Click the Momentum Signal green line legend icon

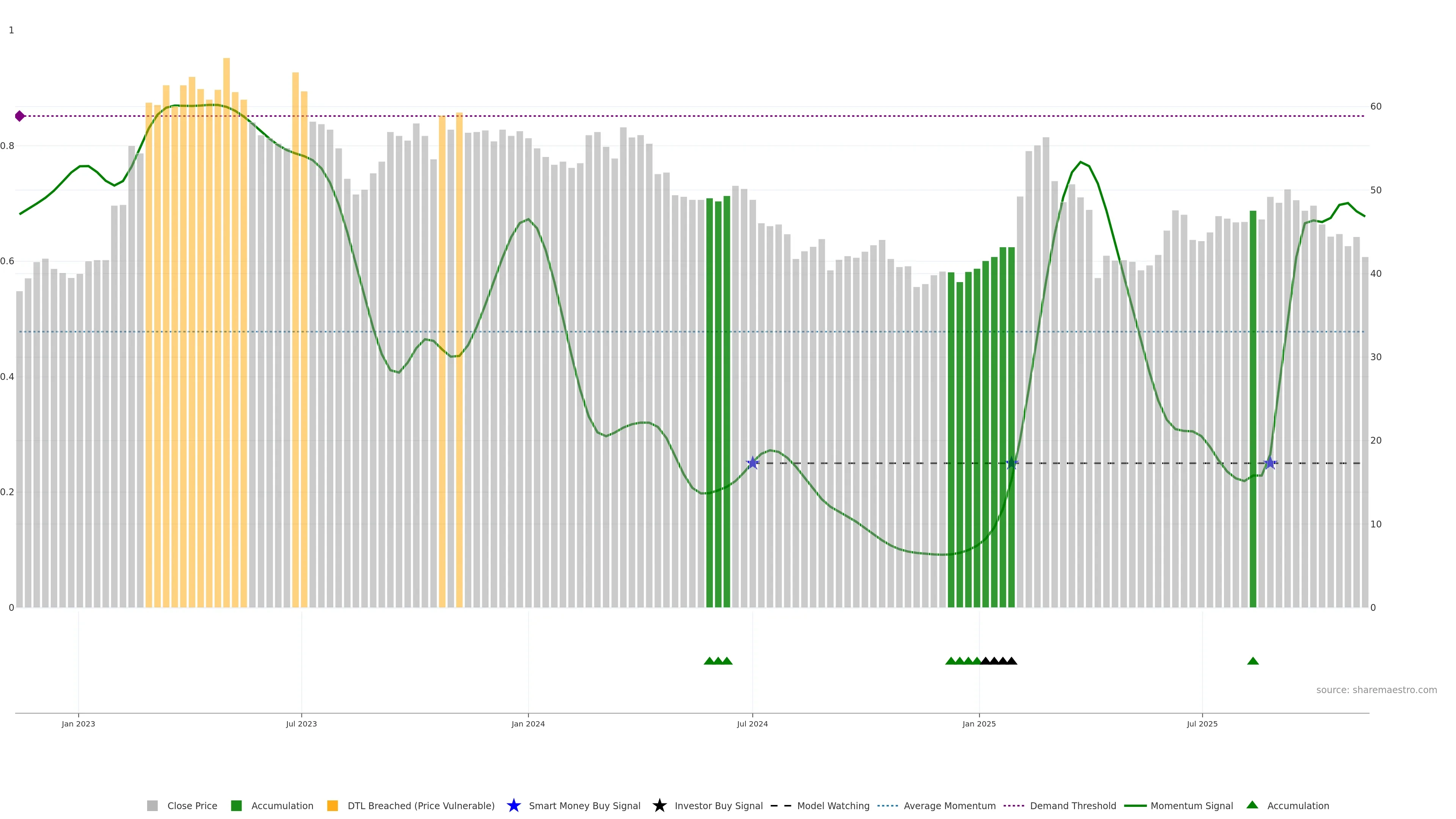click(x=1135, y=805)
